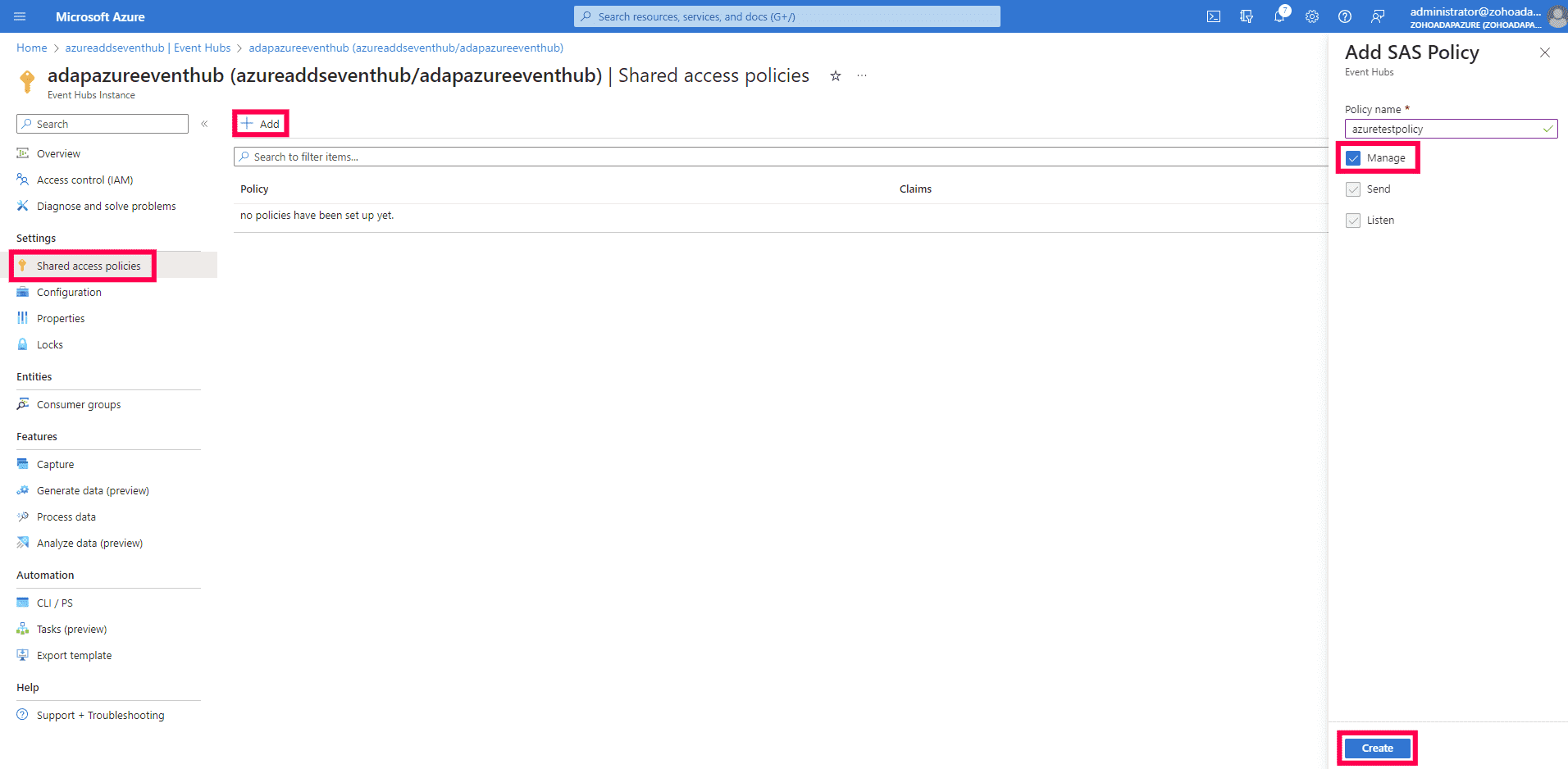
Task: Click the global search resources box
Action: [x=787, y=16]
